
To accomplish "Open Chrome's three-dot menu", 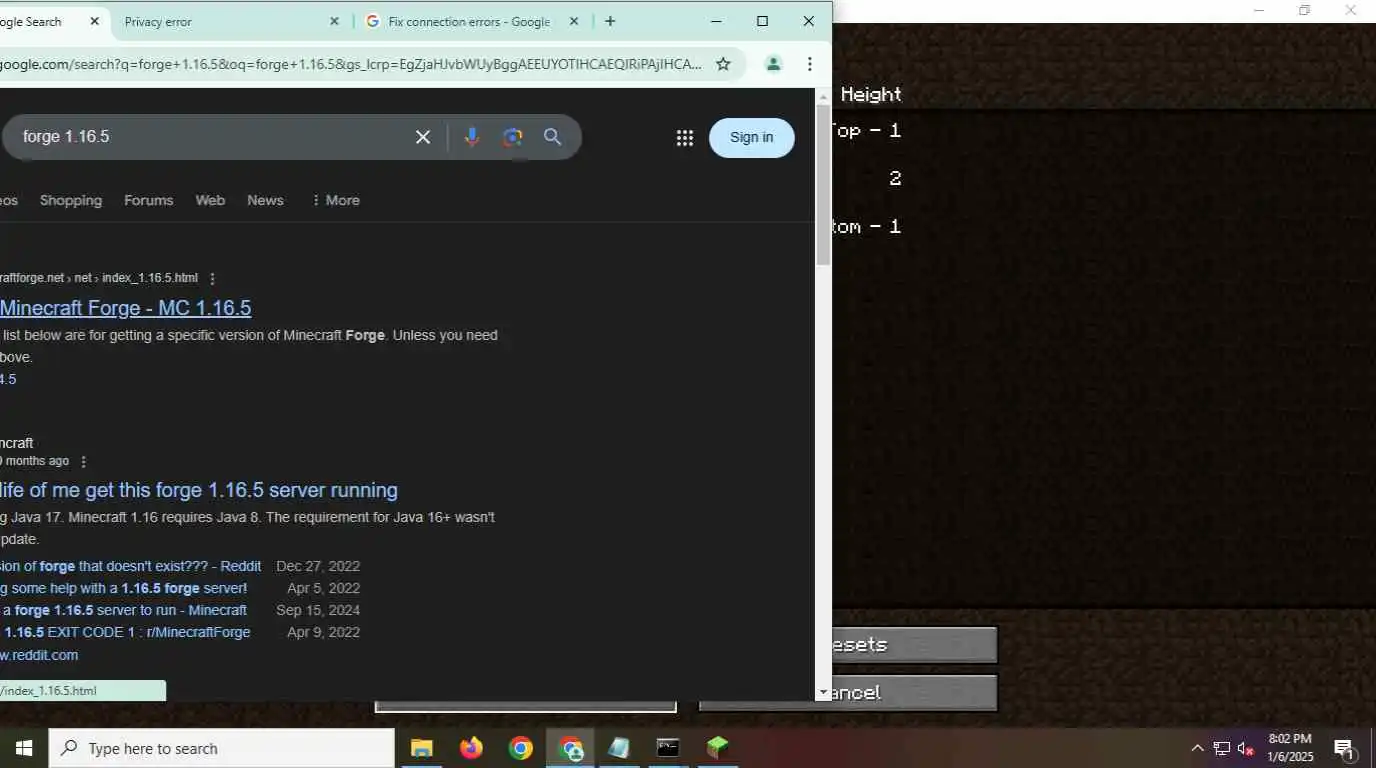I will click(810, 64).
